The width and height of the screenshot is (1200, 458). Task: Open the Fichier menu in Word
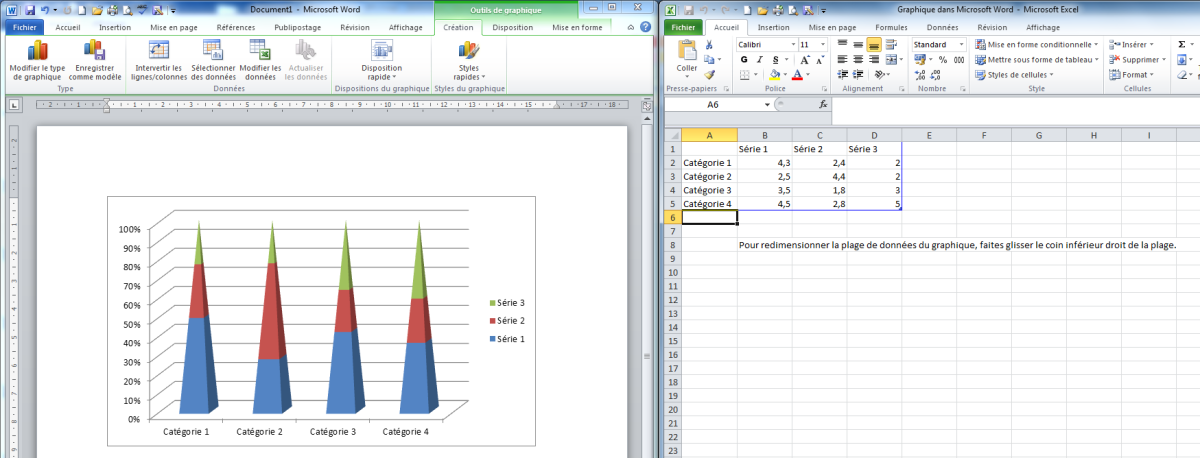(x=23, y=28)
